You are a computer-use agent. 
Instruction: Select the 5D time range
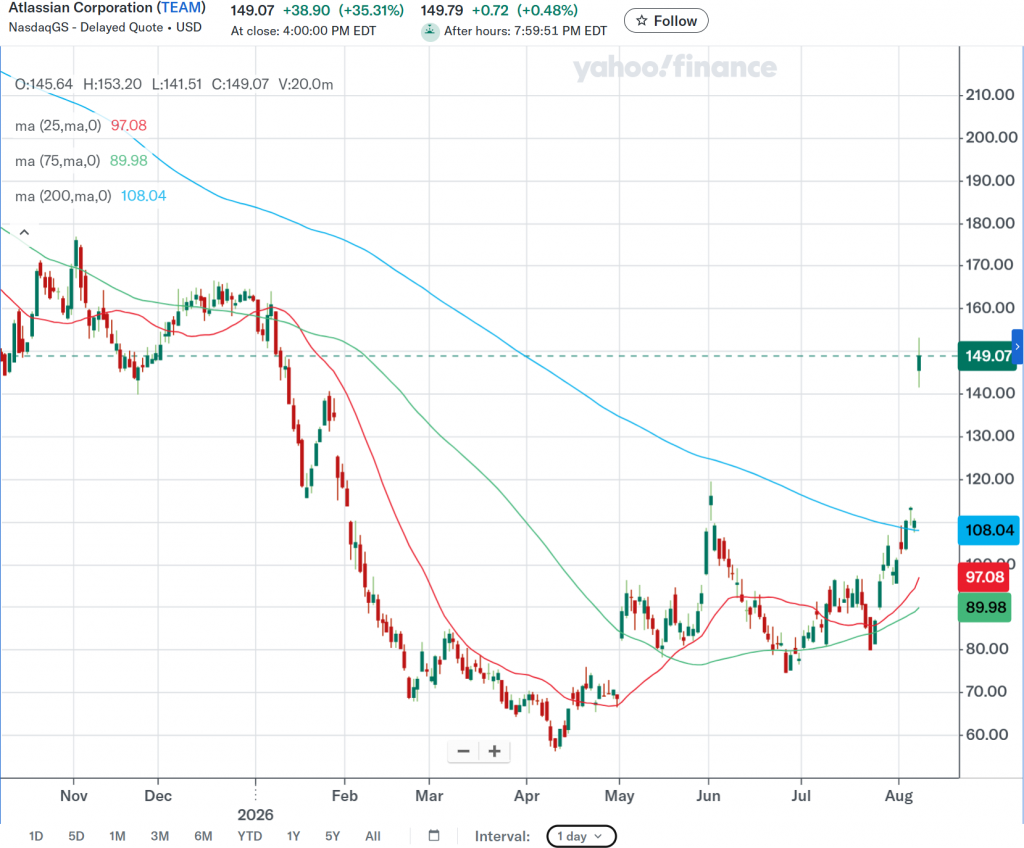76,836
